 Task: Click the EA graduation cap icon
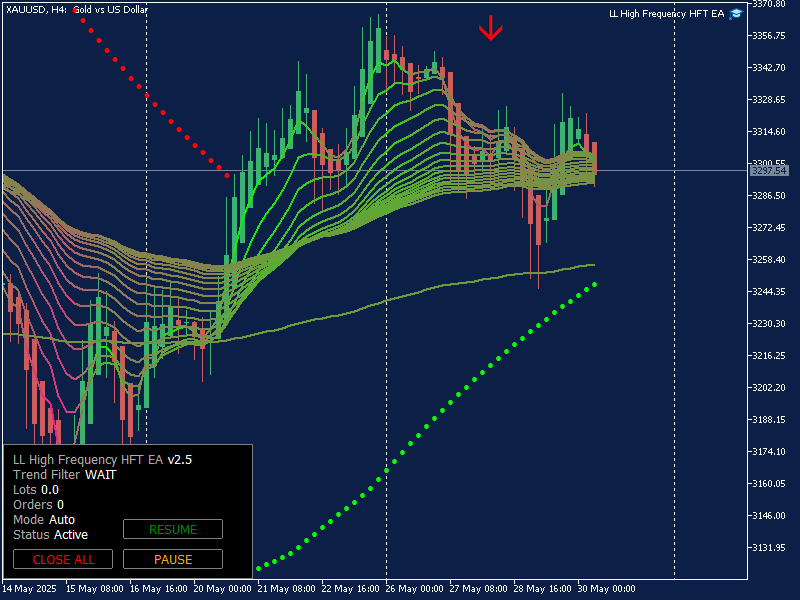coord(736,14)
